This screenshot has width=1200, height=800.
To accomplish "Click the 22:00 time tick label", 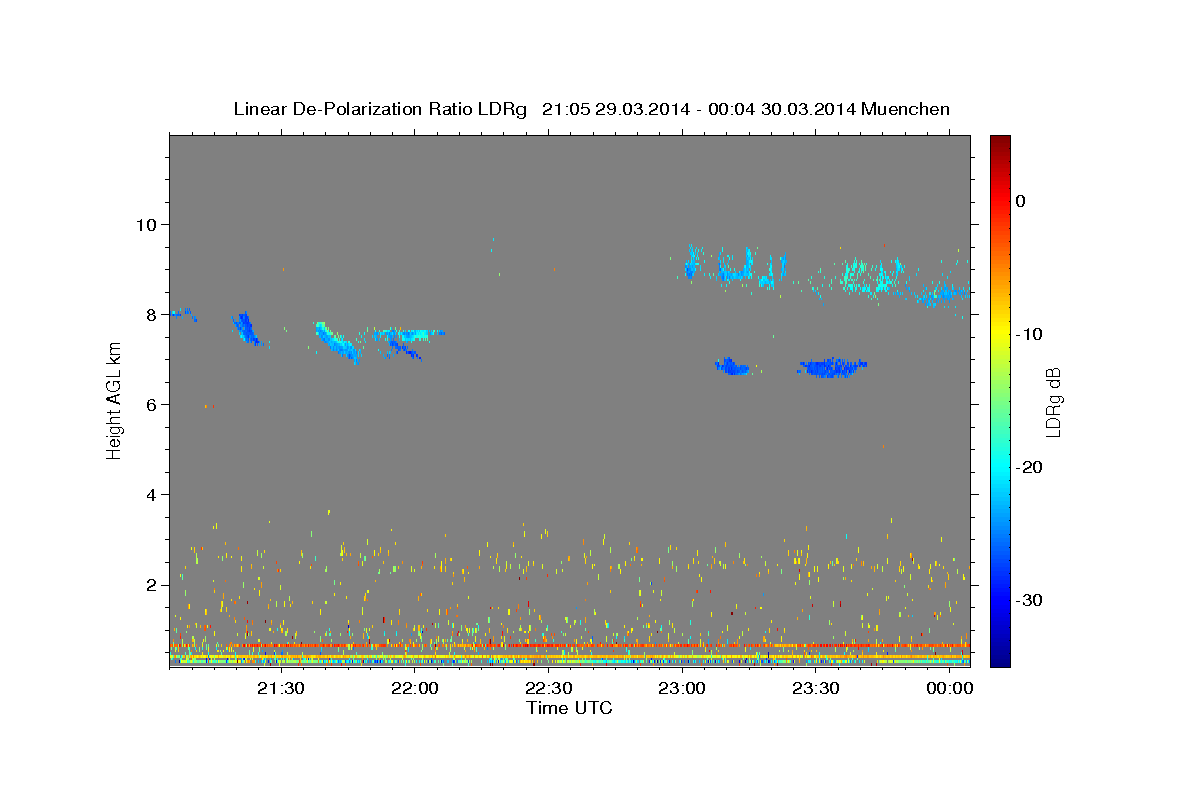I will (415, 688).
